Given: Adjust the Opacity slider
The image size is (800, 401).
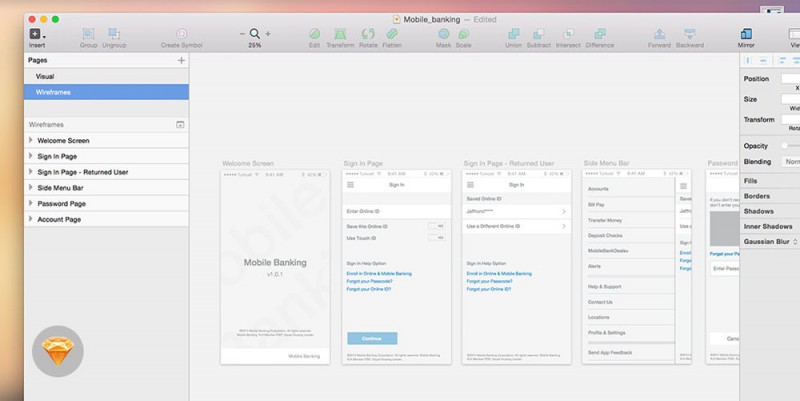Looking at the screenshot, I should pyautogui.click(x=788, y=146).
